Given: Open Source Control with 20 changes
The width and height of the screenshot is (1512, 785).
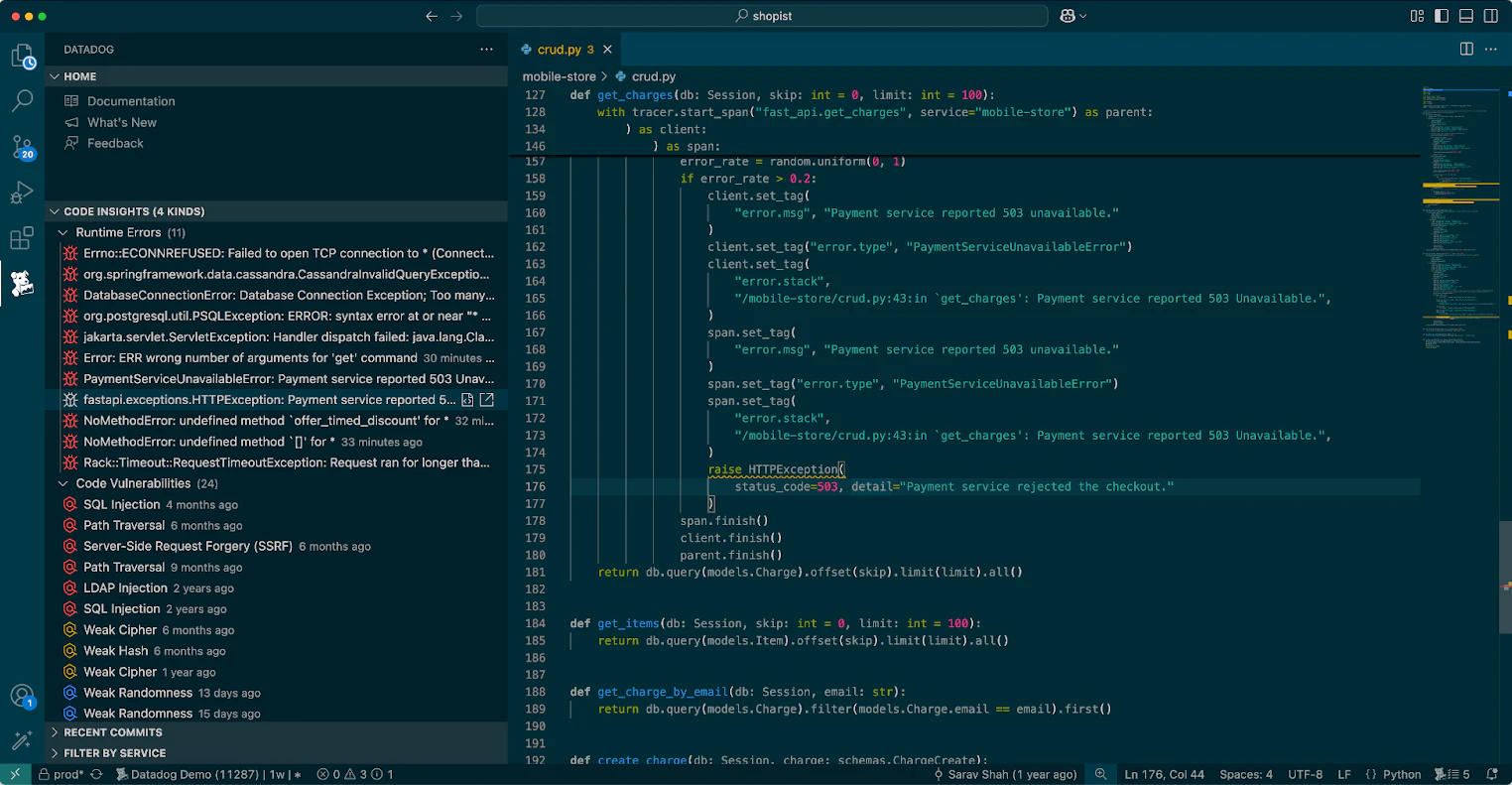Looking at the screenshot, I should pyautogui.click(x=22, y=147).
